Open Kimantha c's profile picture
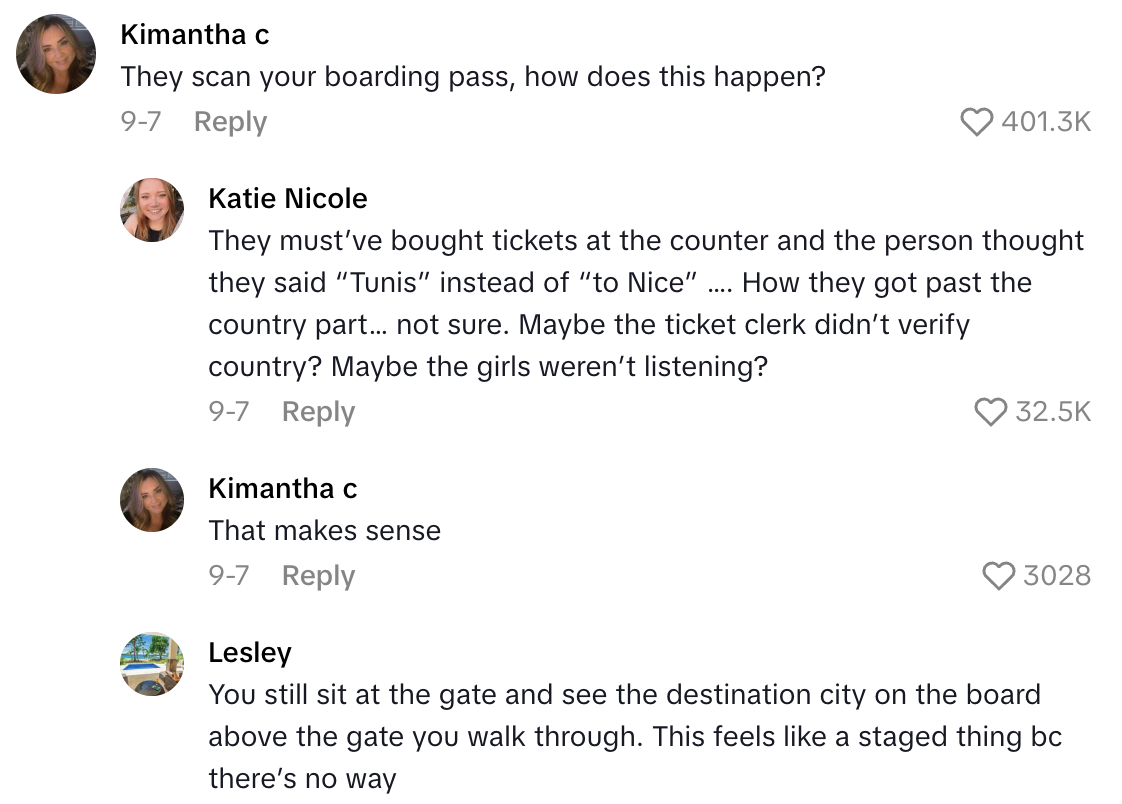 pyautogui.click(x=56, y=54)
